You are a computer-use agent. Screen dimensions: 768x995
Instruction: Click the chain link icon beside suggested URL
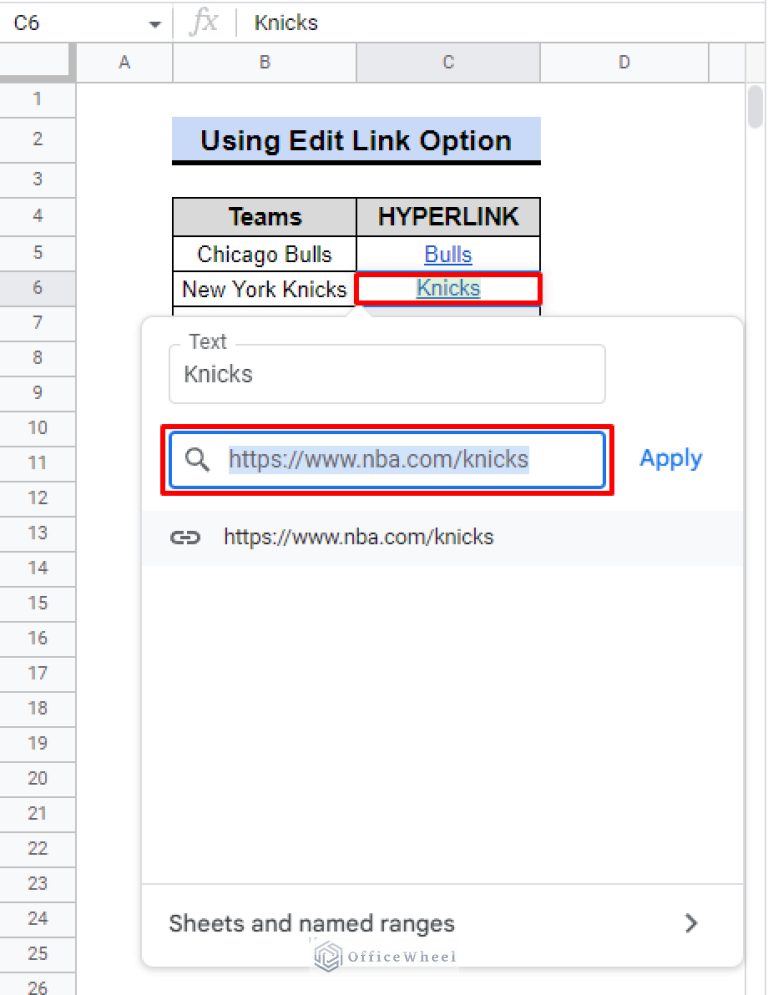185,537
